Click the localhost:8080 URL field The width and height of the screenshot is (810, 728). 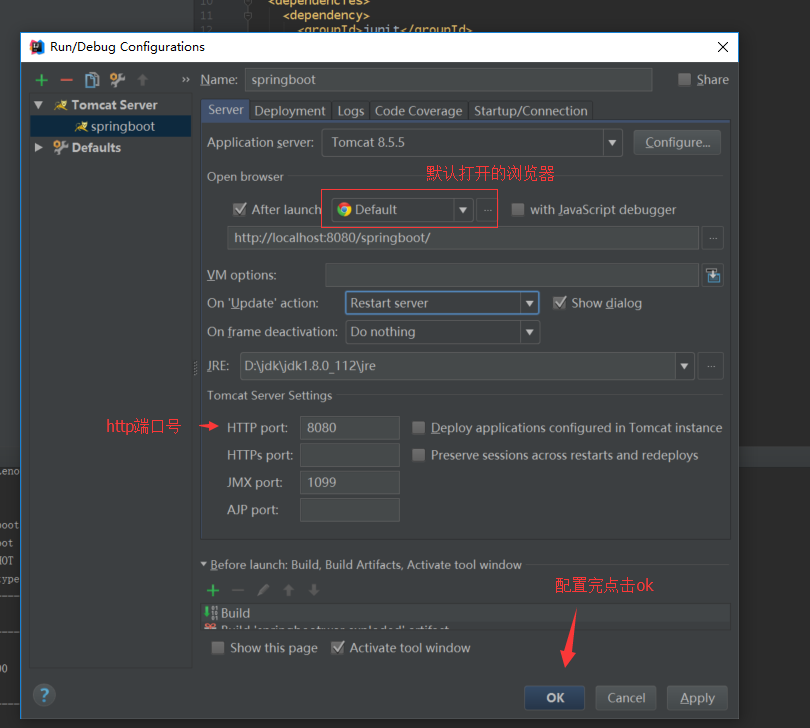[x=463, y=238]
